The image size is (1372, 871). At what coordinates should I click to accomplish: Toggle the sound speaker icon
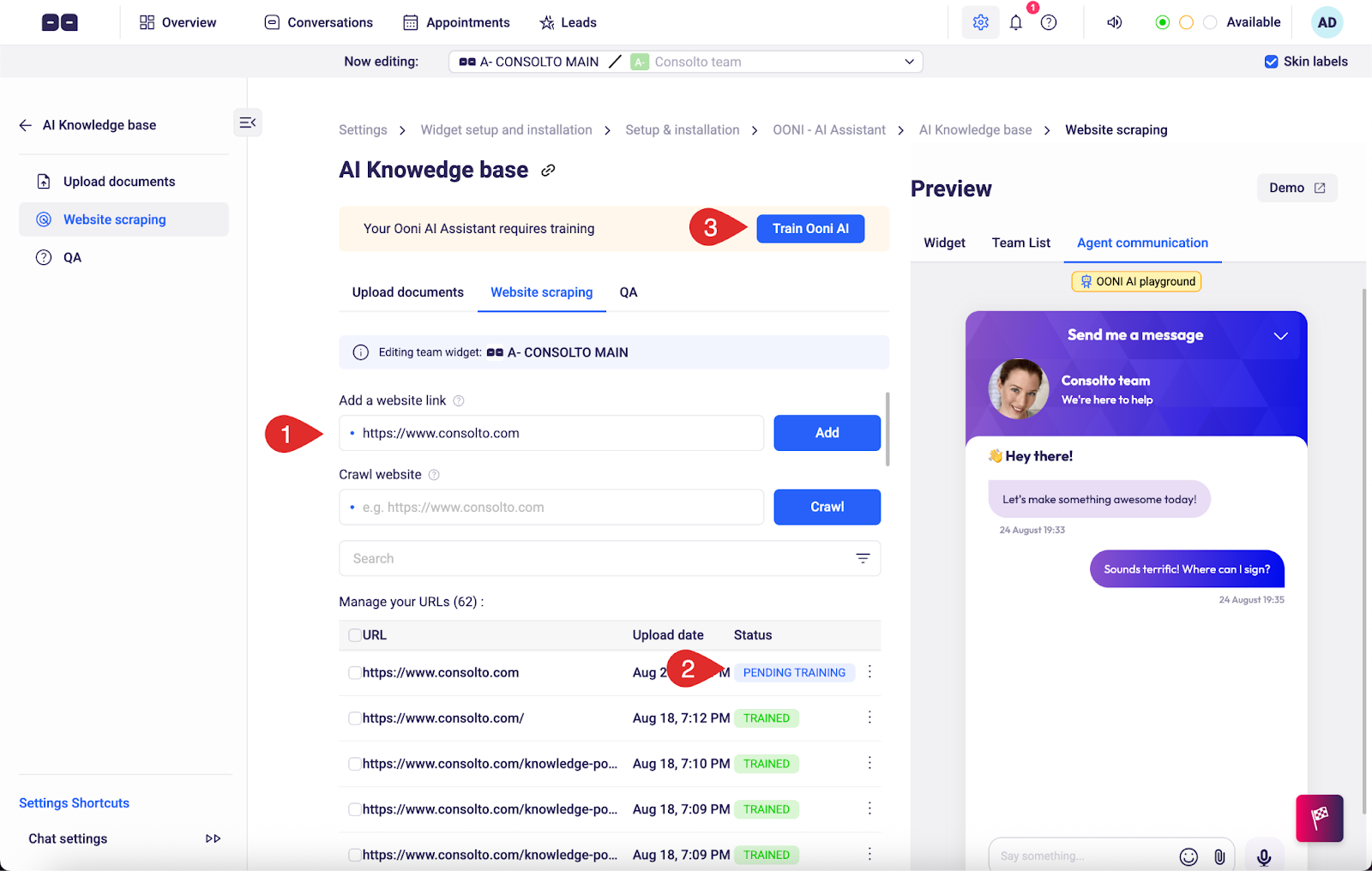pos(1115,22)
